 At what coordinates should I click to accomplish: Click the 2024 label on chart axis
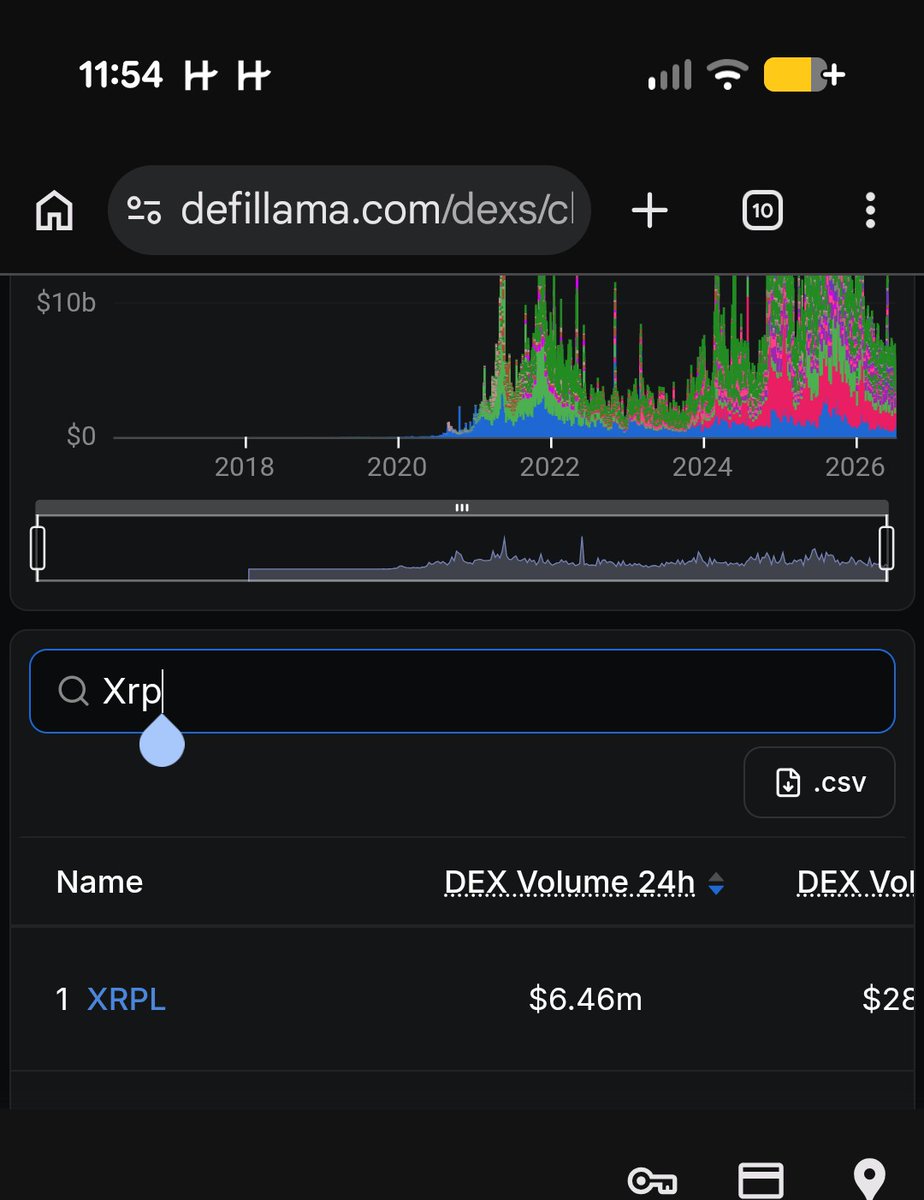(702, 467)
